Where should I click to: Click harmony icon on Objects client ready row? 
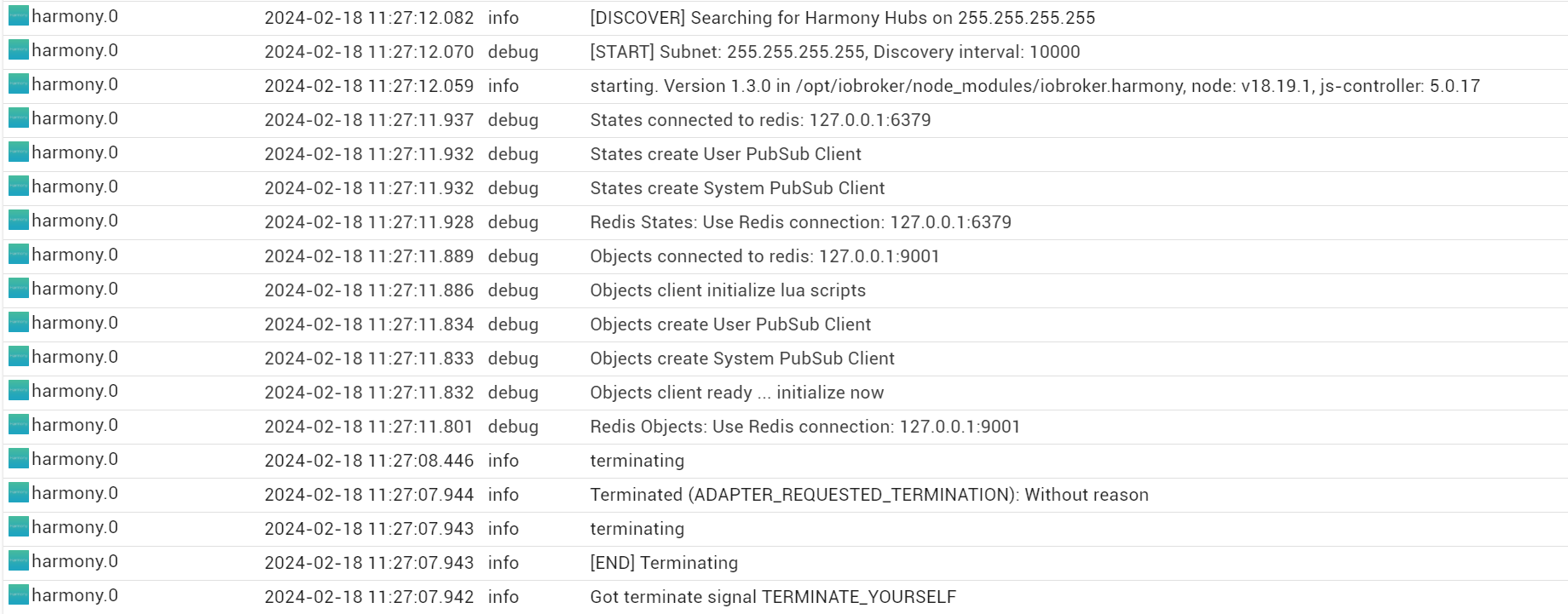[x=19, y=391]
